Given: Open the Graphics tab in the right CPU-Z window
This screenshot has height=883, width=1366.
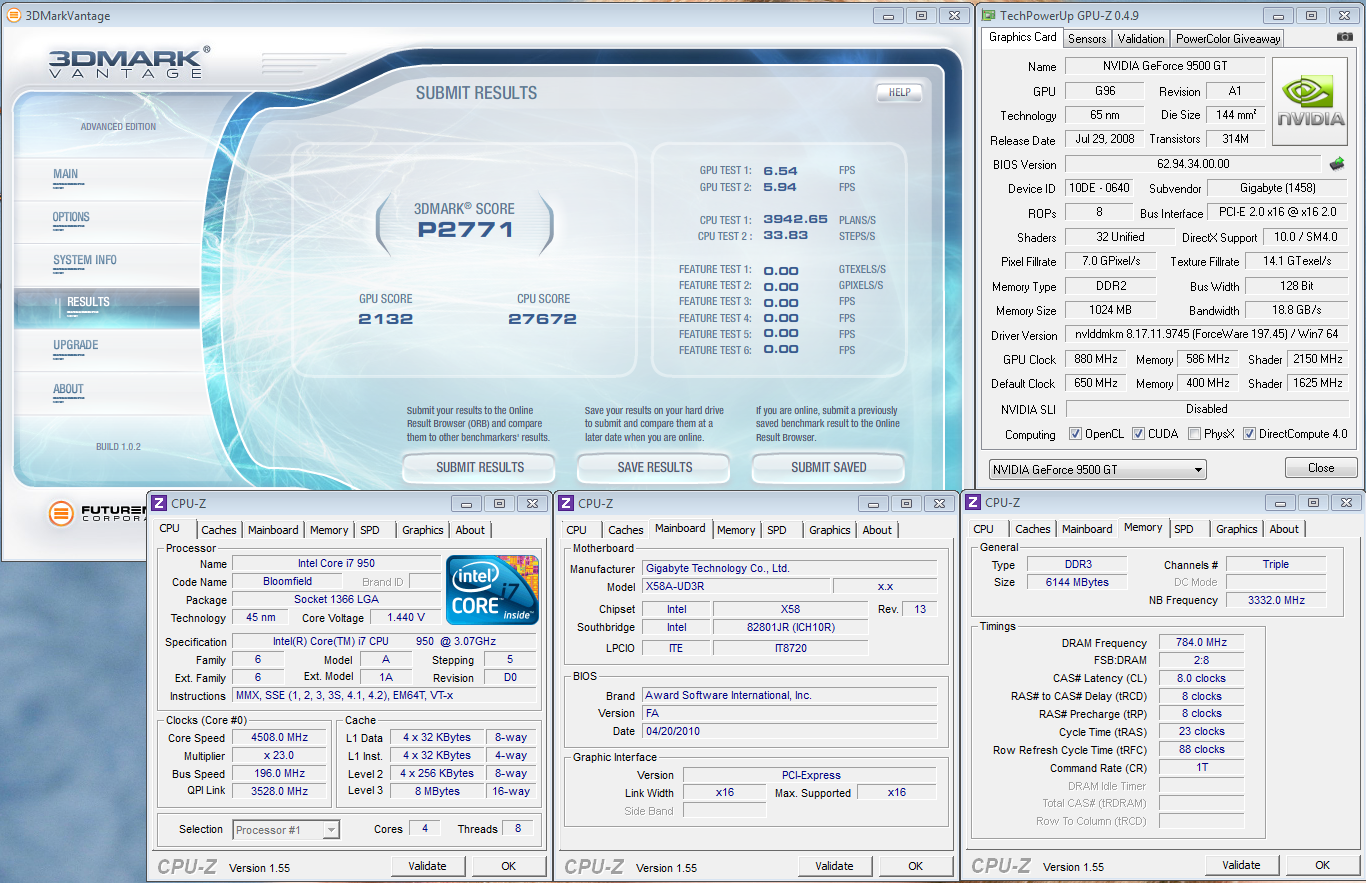Looking at the screenshot, I should (x=1237, y=529).
